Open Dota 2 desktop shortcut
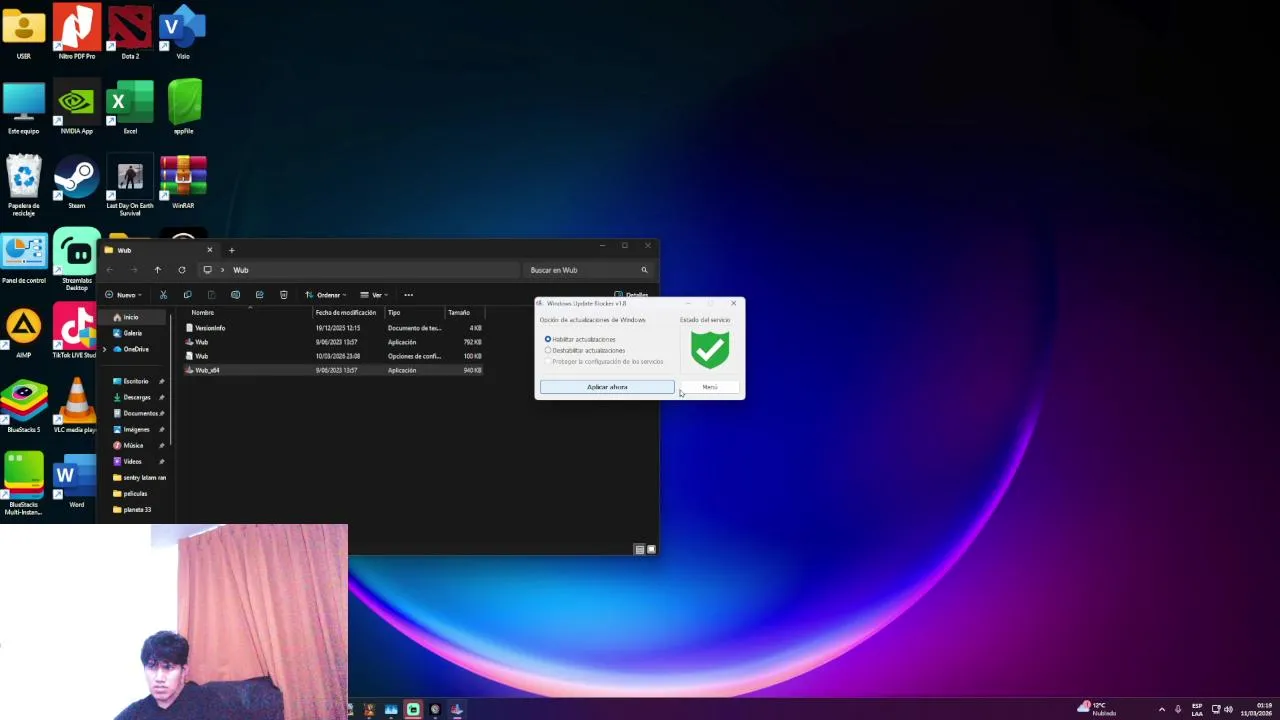 (x=130, y=31)
